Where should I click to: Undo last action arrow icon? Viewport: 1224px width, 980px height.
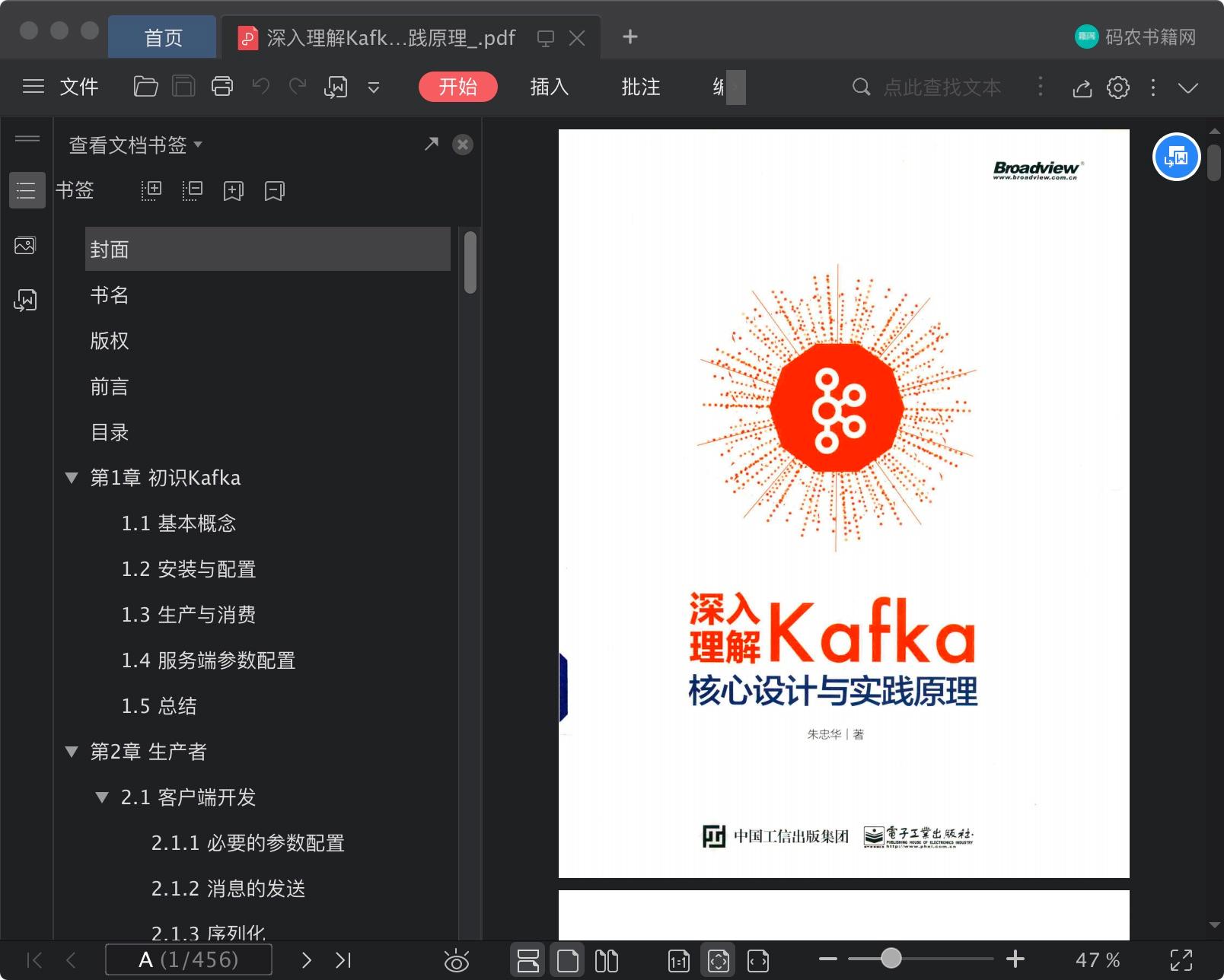(261, 87)
